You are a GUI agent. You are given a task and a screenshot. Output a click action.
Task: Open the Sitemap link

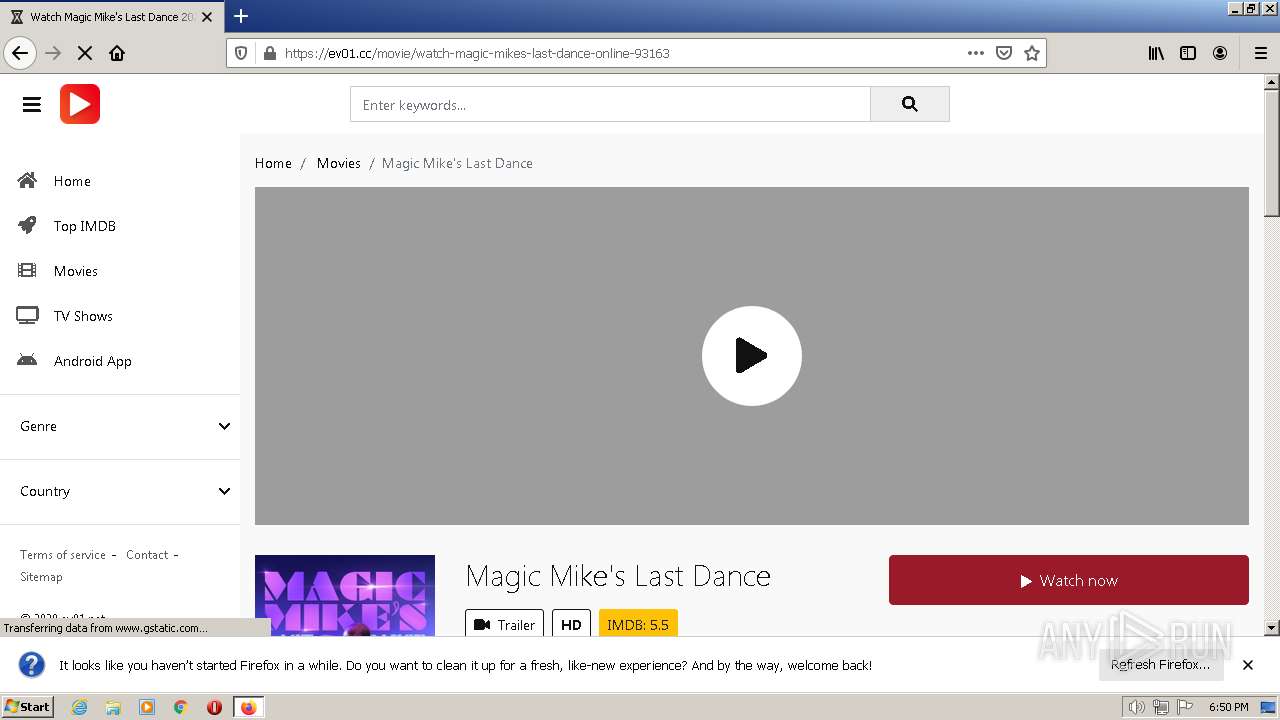coord(41,577)
